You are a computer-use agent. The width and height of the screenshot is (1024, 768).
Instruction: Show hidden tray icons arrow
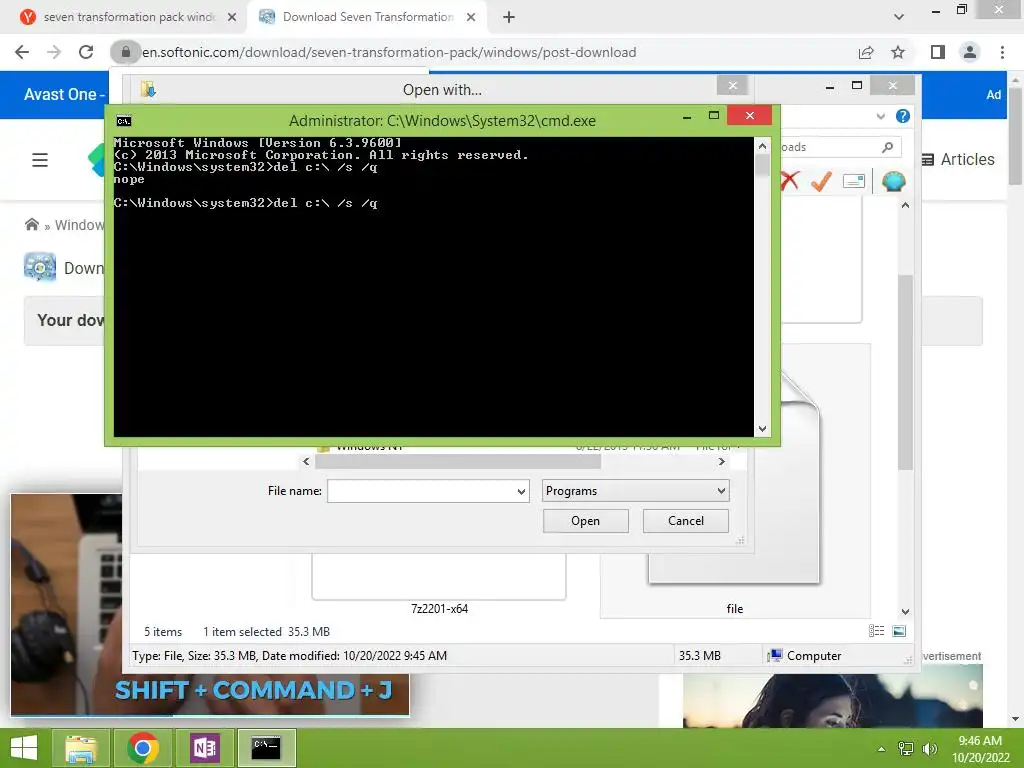coord(881,749)
